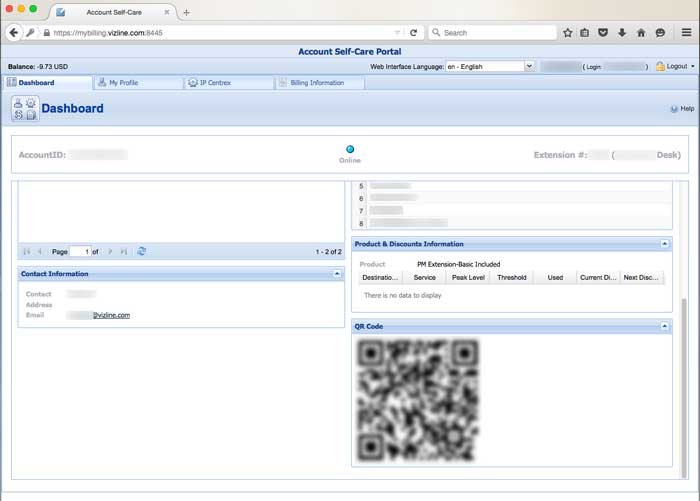Click the dashboard vertical scrollbar
Image resolution: width=700 pixels, height=501 pixels.
point(684,388)
